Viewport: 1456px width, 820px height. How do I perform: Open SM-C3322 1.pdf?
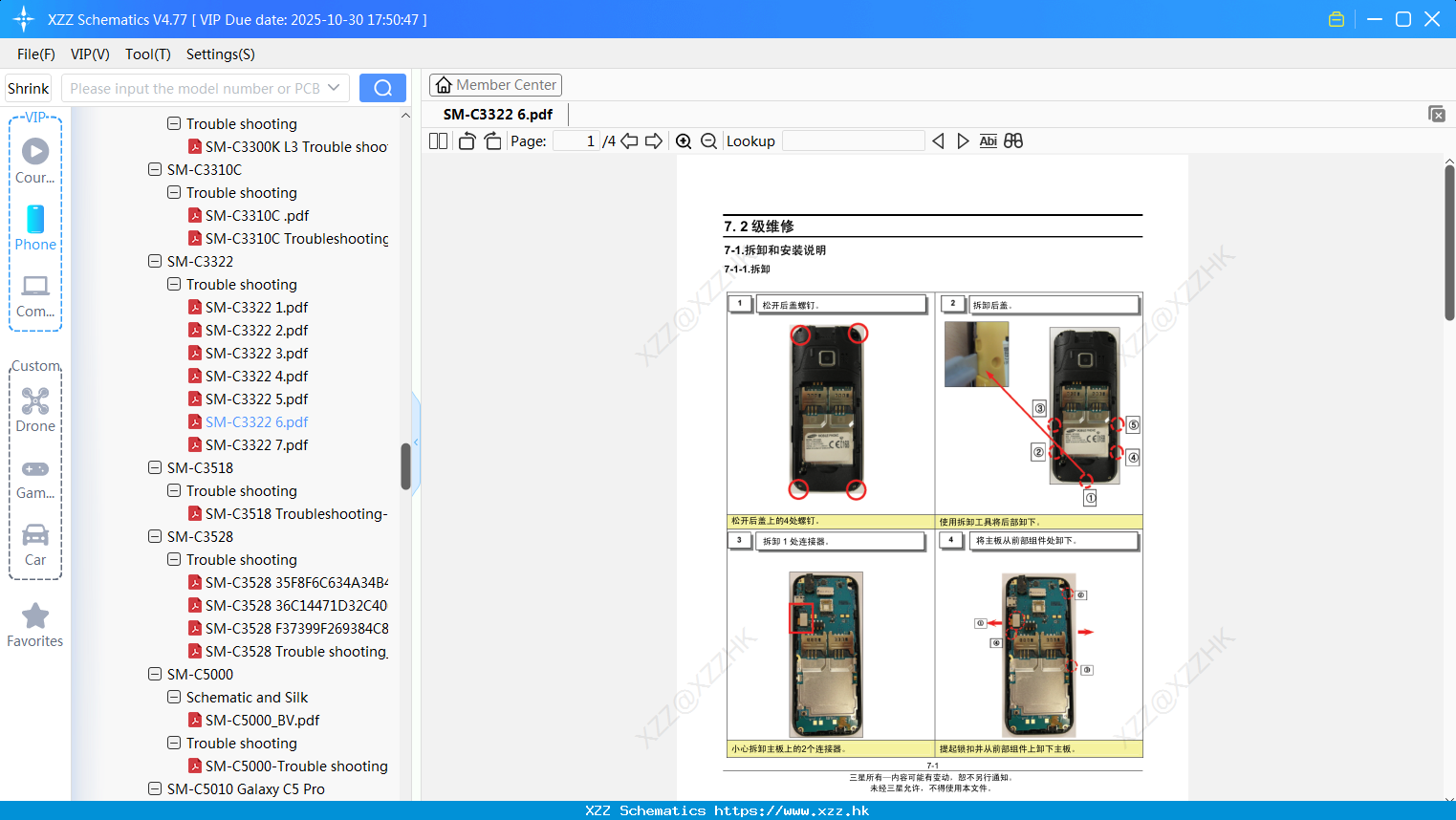pyautogui.click(x=256, y=307)
